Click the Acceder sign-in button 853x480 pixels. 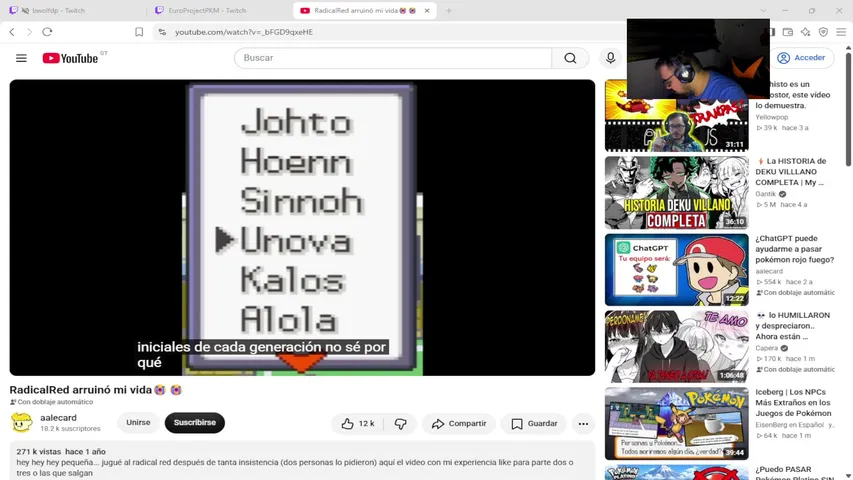click(x=802, y=58)
